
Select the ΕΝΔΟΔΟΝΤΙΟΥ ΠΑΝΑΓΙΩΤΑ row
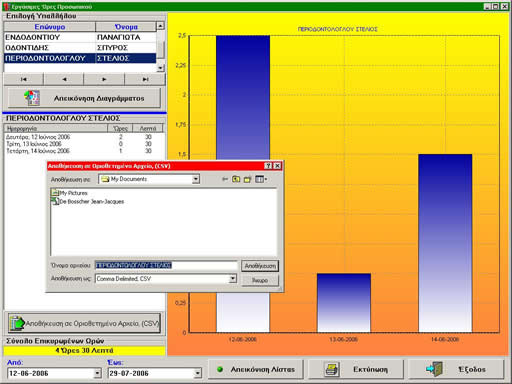pos(80,37)
